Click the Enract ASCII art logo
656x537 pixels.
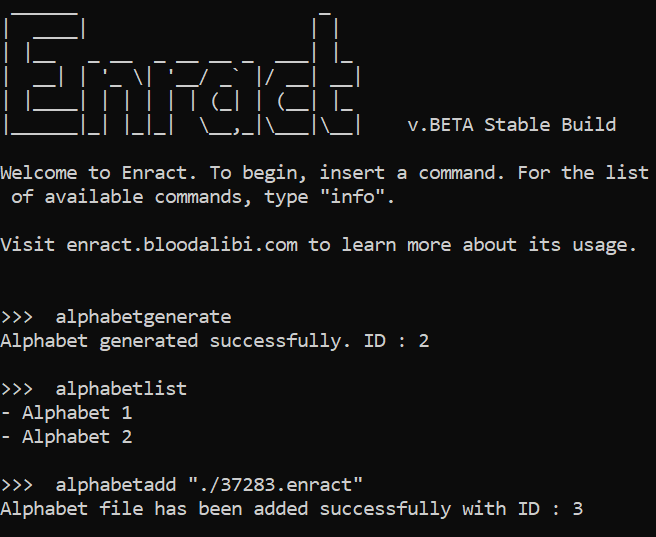182,73
